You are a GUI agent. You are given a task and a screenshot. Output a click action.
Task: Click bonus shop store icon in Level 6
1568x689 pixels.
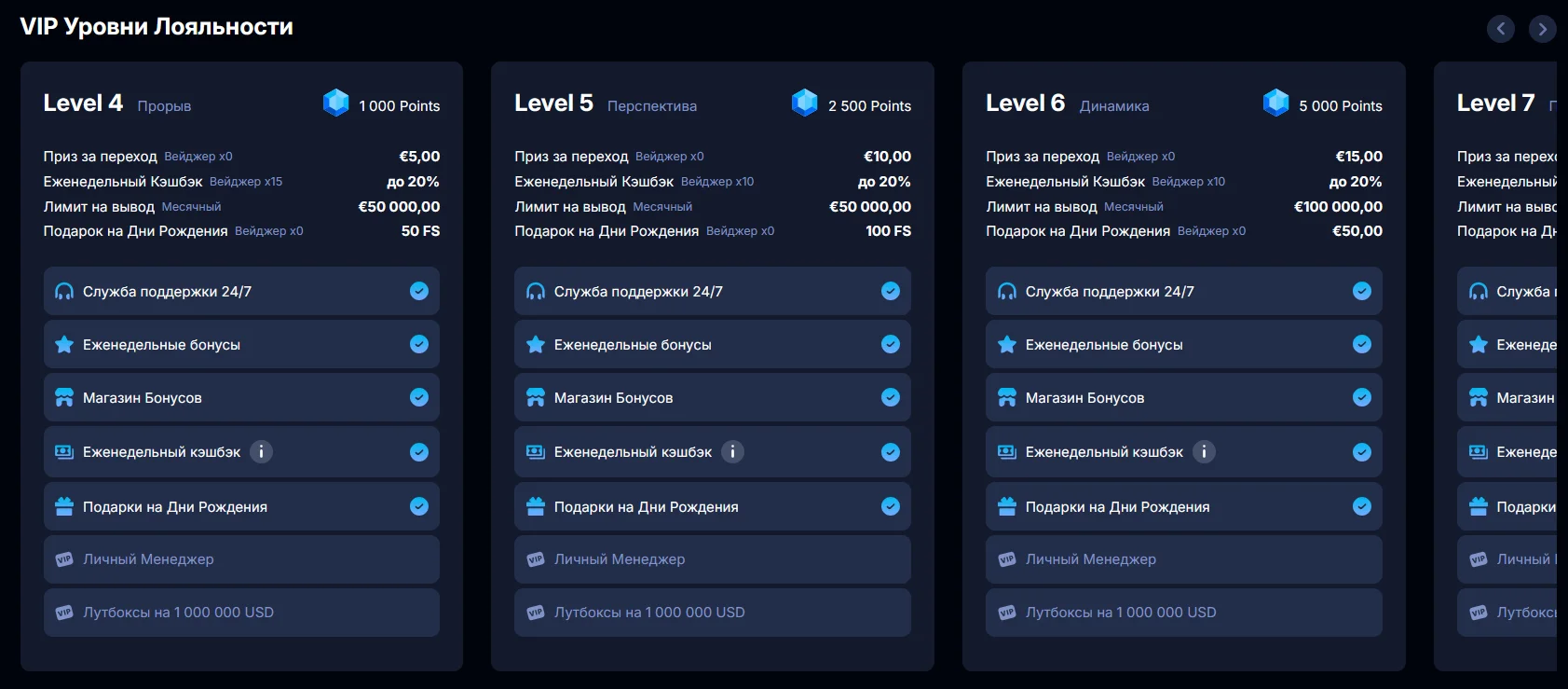tap(1007, 398)
